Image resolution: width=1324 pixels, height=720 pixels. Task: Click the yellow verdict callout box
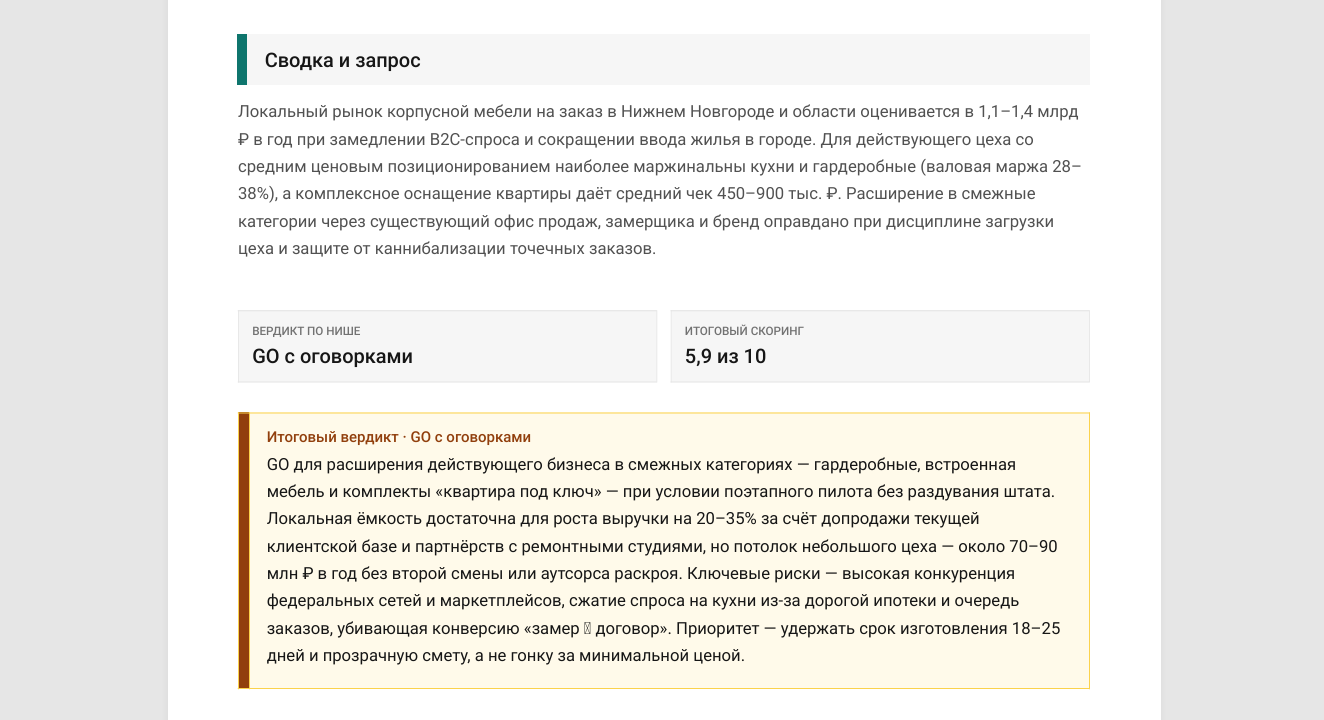tap(664, 551)
